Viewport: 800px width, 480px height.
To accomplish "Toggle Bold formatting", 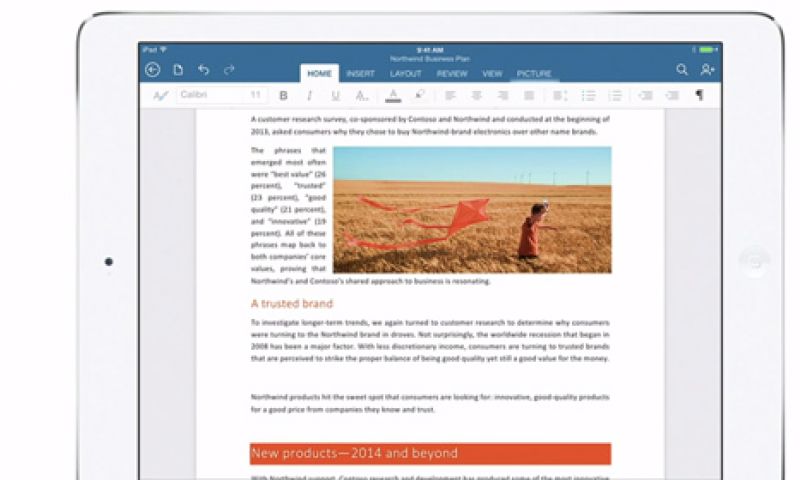I will pos(284,95).
